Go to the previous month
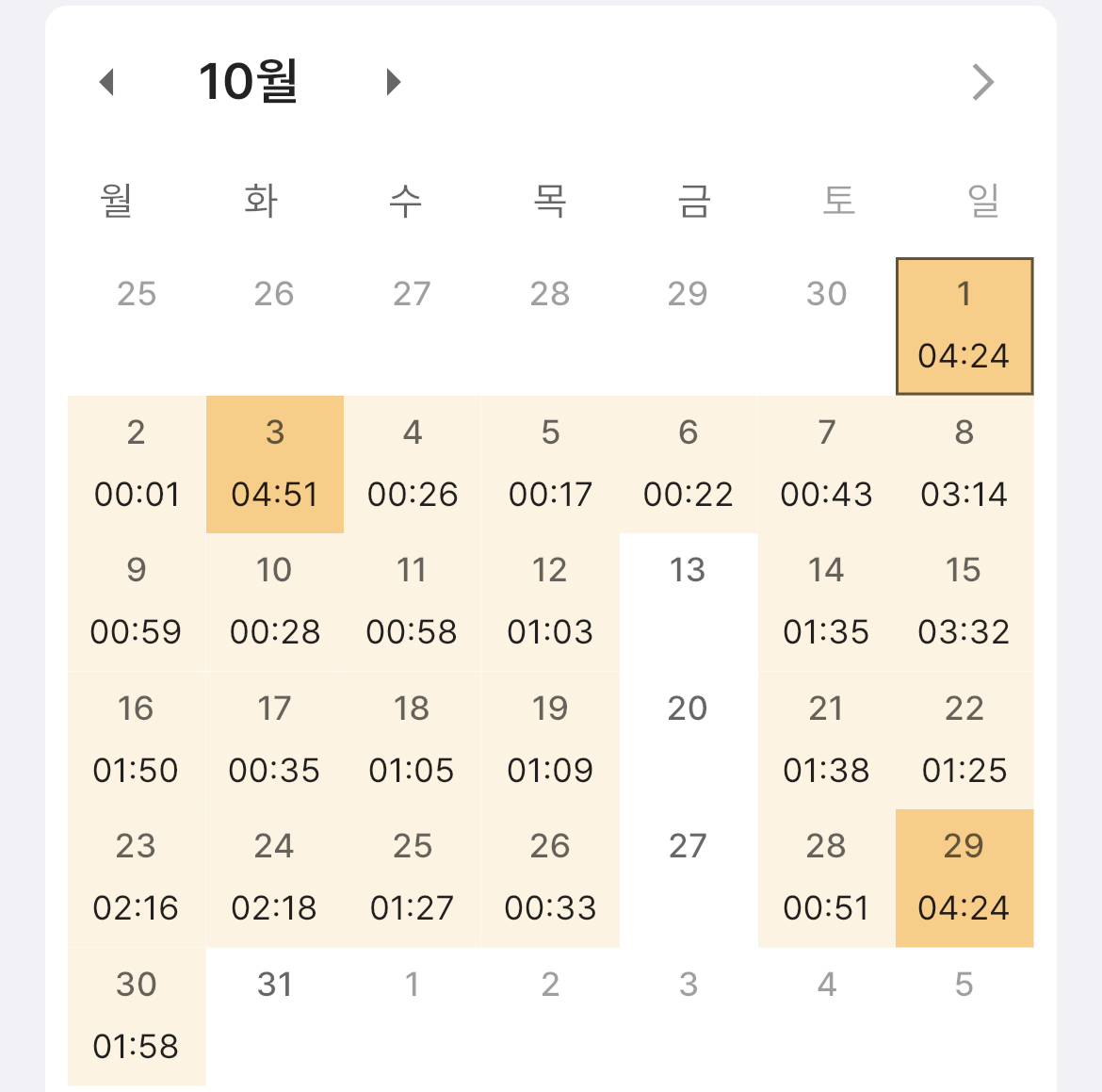 (x=106, y=82)
